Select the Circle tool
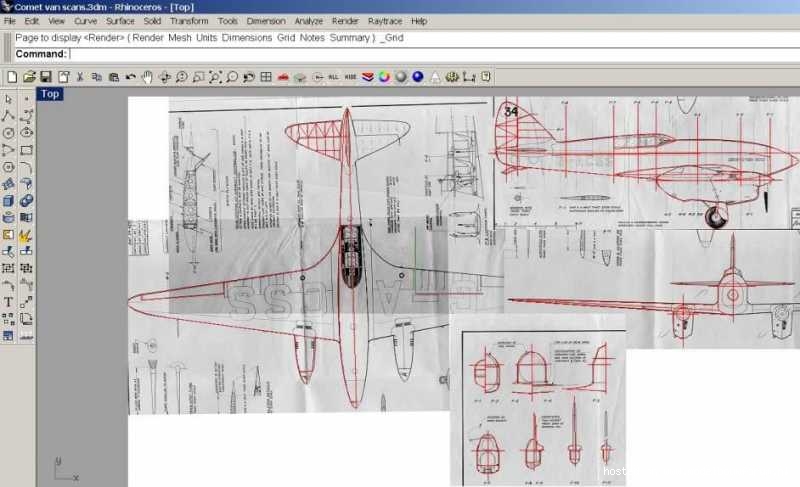The width and height of the screenshot is (800, 487). coord(8,133)
